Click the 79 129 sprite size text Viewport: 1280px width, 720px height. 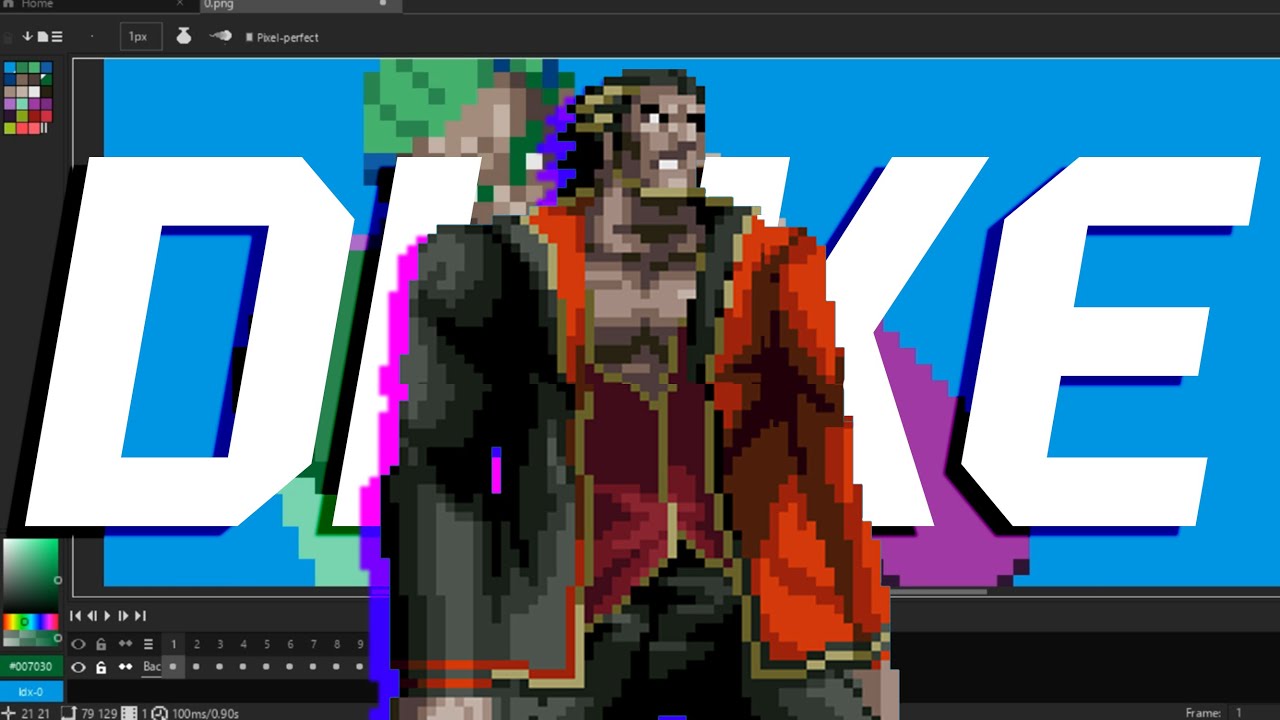point(99,714)
